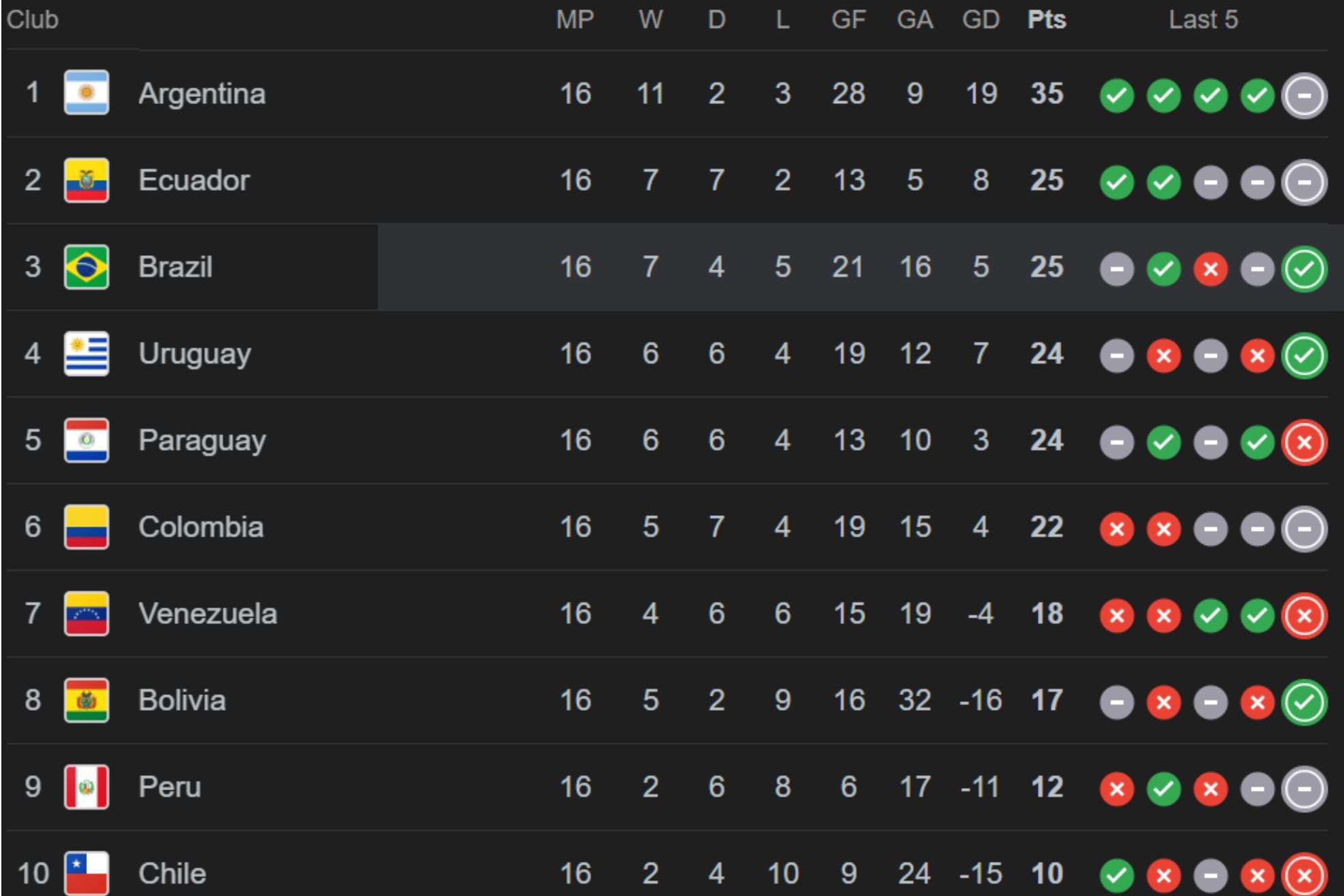This screenshot has width=1344, height=896.
Task: Click the Brazil flag icon
Action: pos(86,267)
